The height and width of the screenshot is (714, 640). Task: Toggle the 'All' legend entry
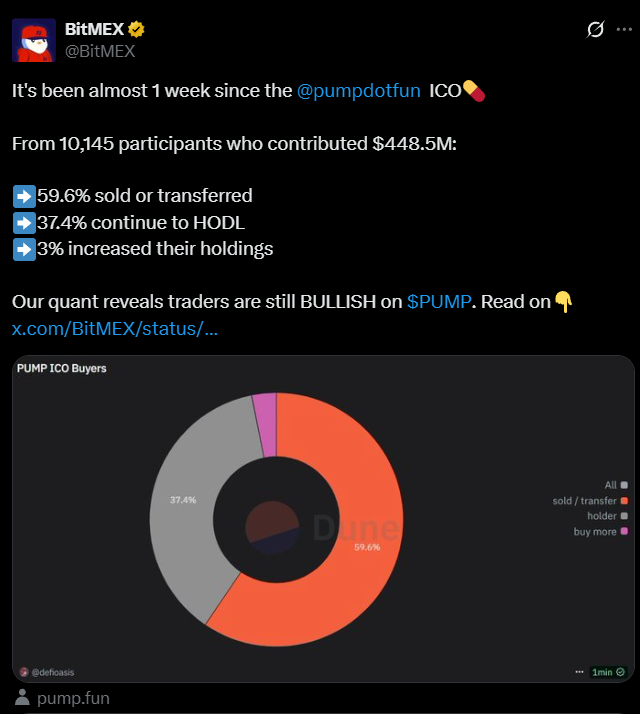coord(616,485)
